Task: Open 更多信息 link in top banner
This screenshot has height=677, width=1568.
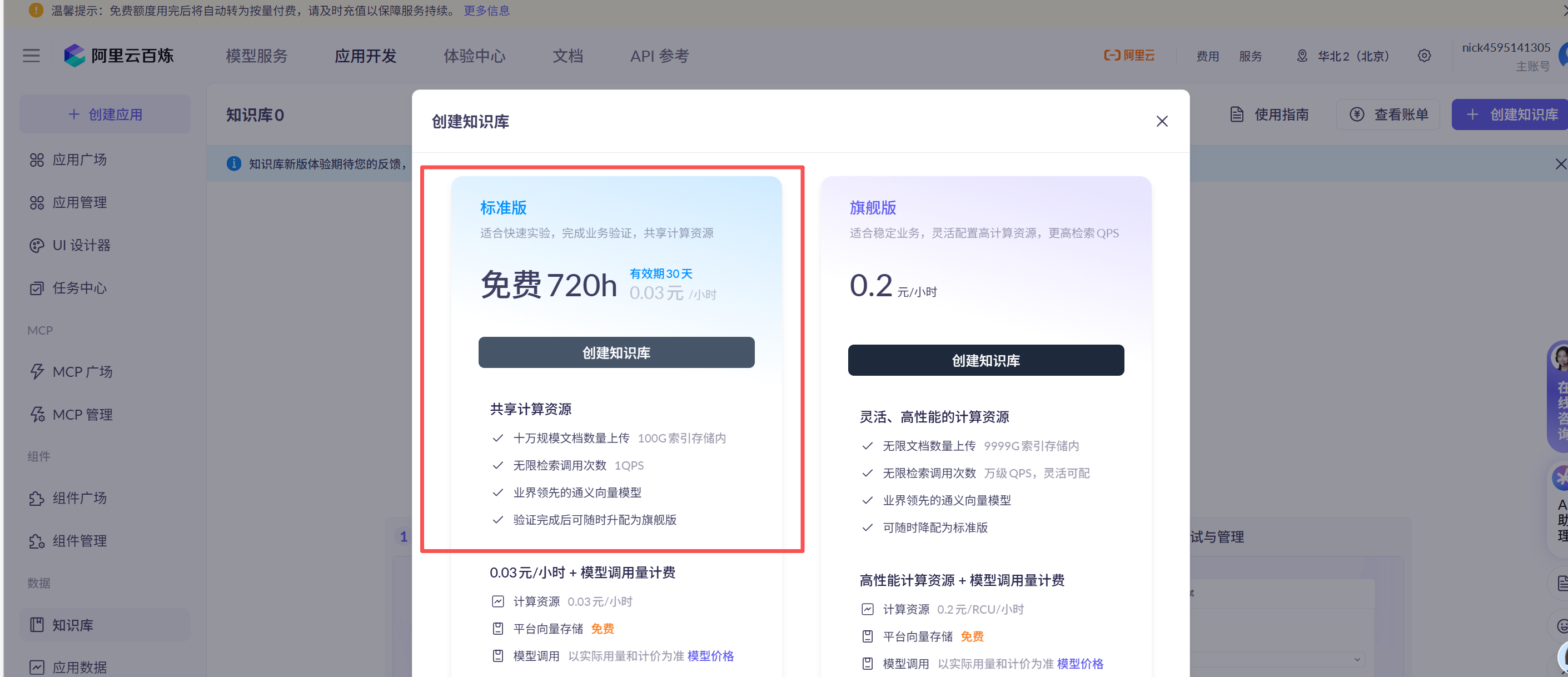Action: point(486,11)
